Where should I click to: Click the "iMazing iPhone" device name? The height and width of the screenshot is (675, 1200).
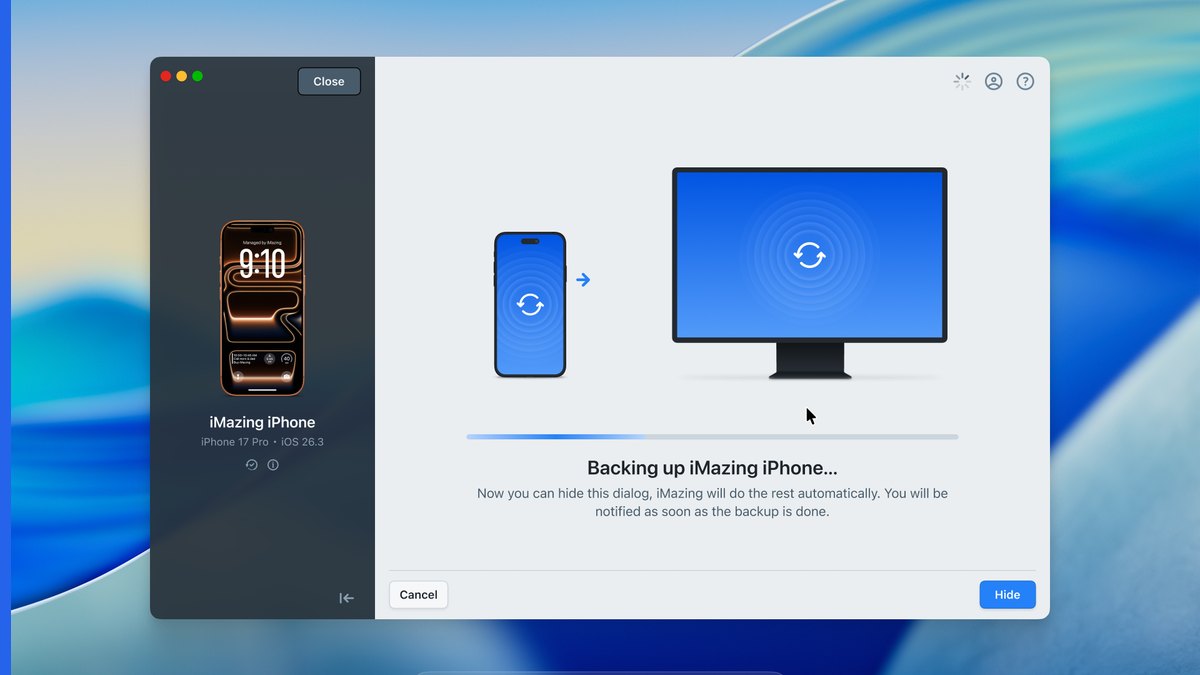coord(262,422)
